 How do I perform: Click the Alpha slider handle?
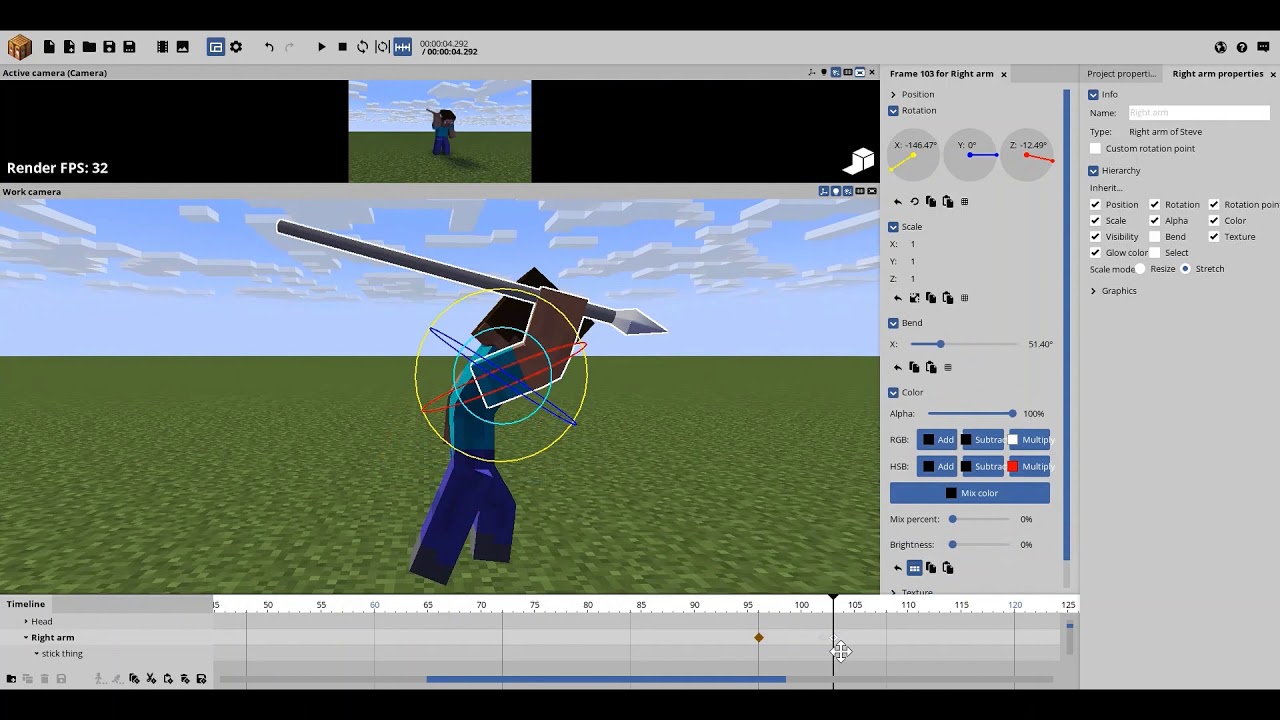coord(1012,414)
